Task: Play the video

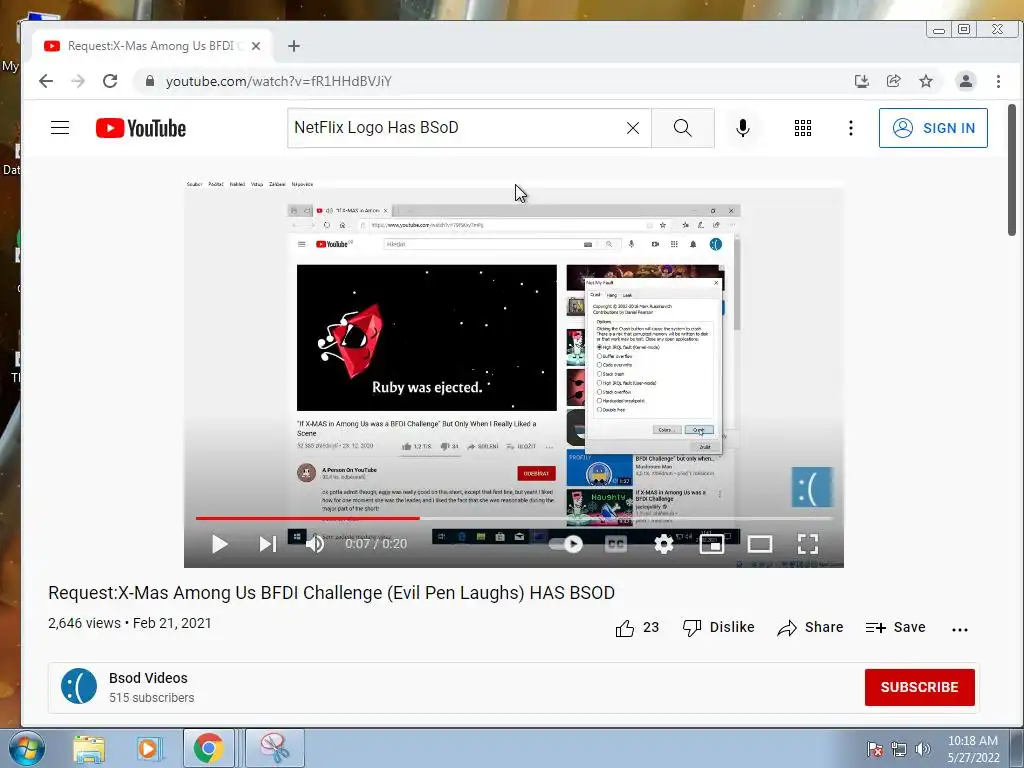Action: [x=220, y=544]
